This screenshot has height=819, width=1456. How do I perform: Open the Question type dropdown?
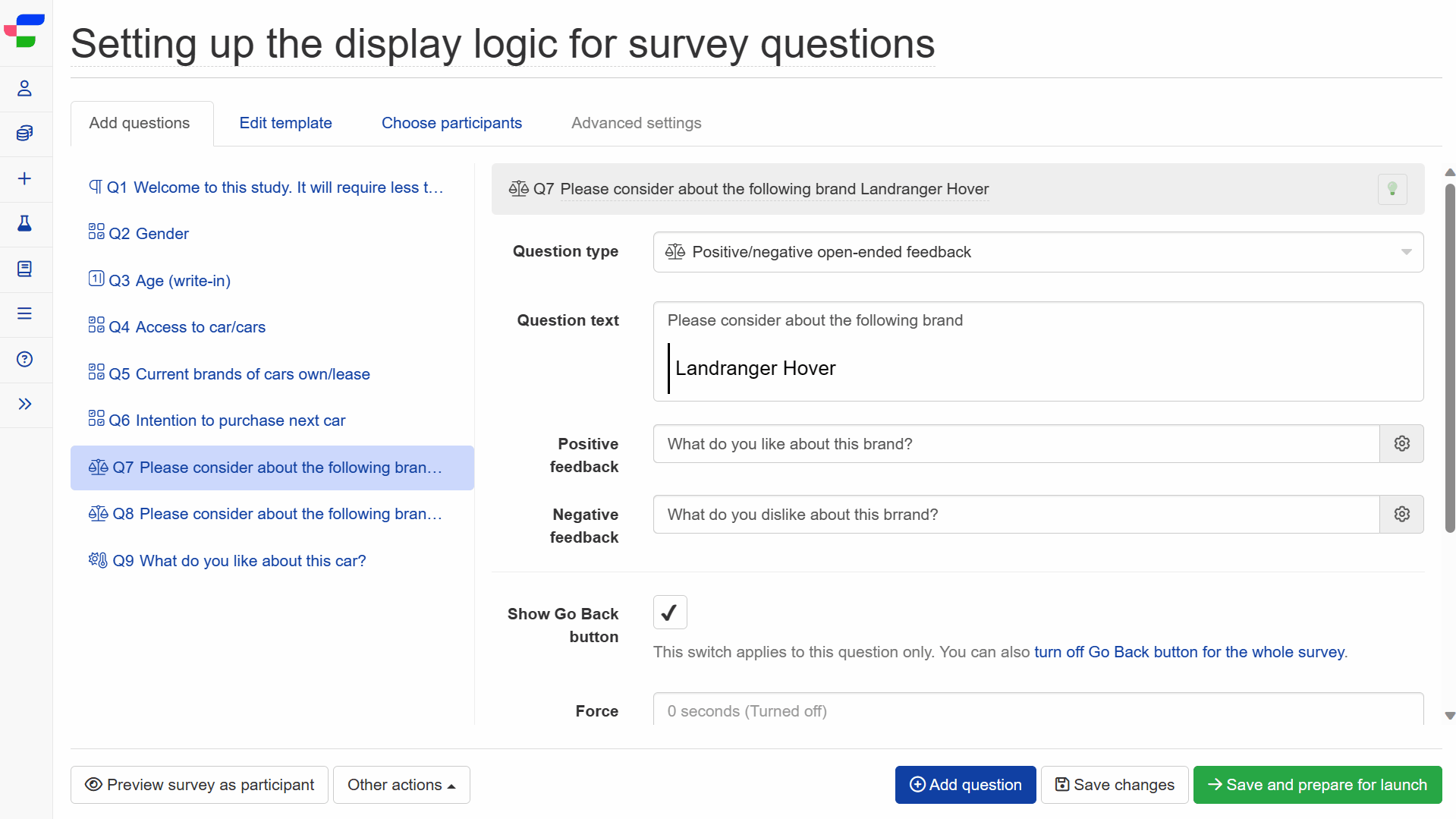(x=1038, y=252)
